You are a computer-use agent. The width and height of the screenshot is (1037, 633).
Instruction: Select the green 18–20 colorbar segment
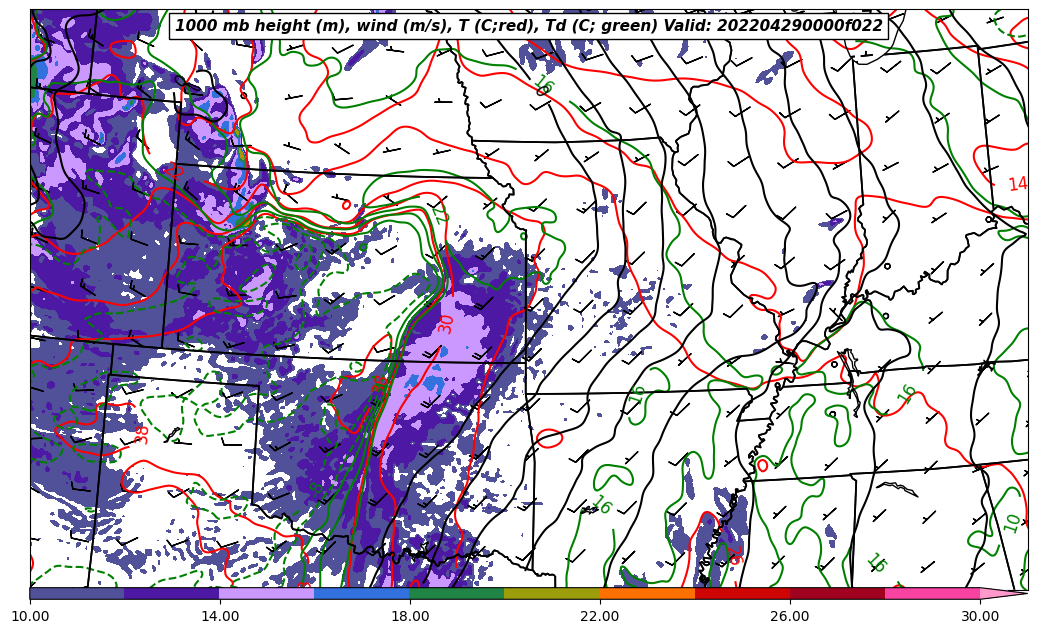457,593
